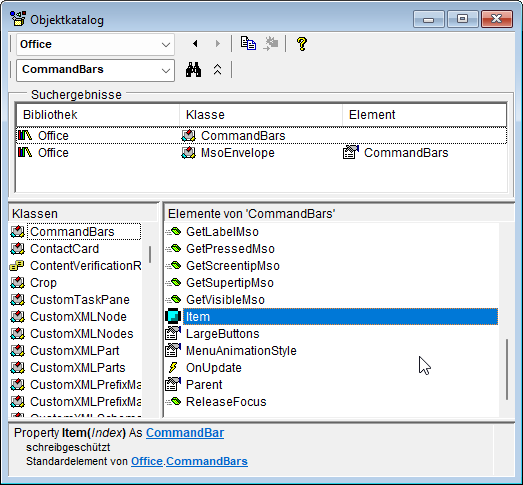
Task: Click the method icon beside GetVisibleMso
Action: click(173, 299)
